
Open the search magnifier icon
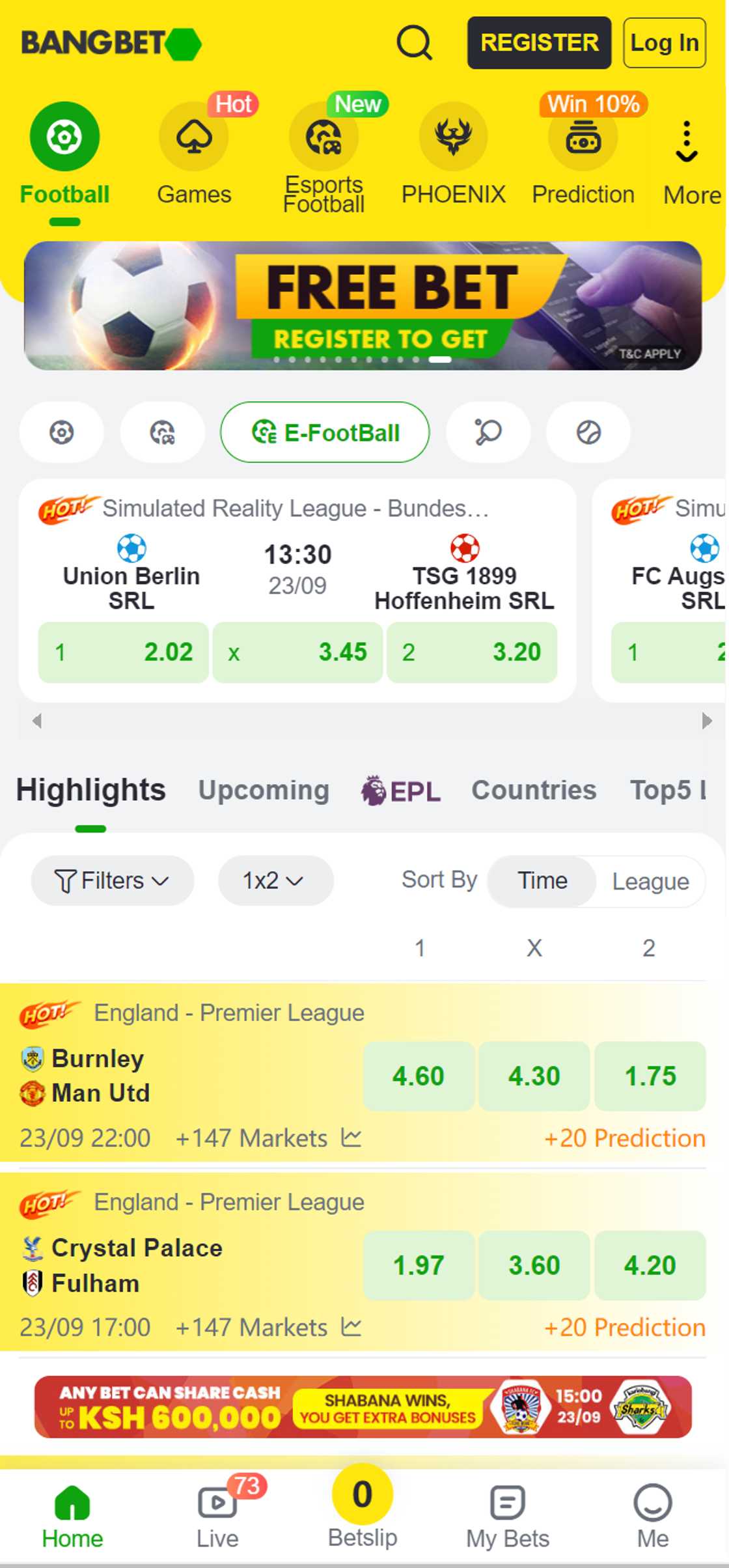[x=414, y=43]
